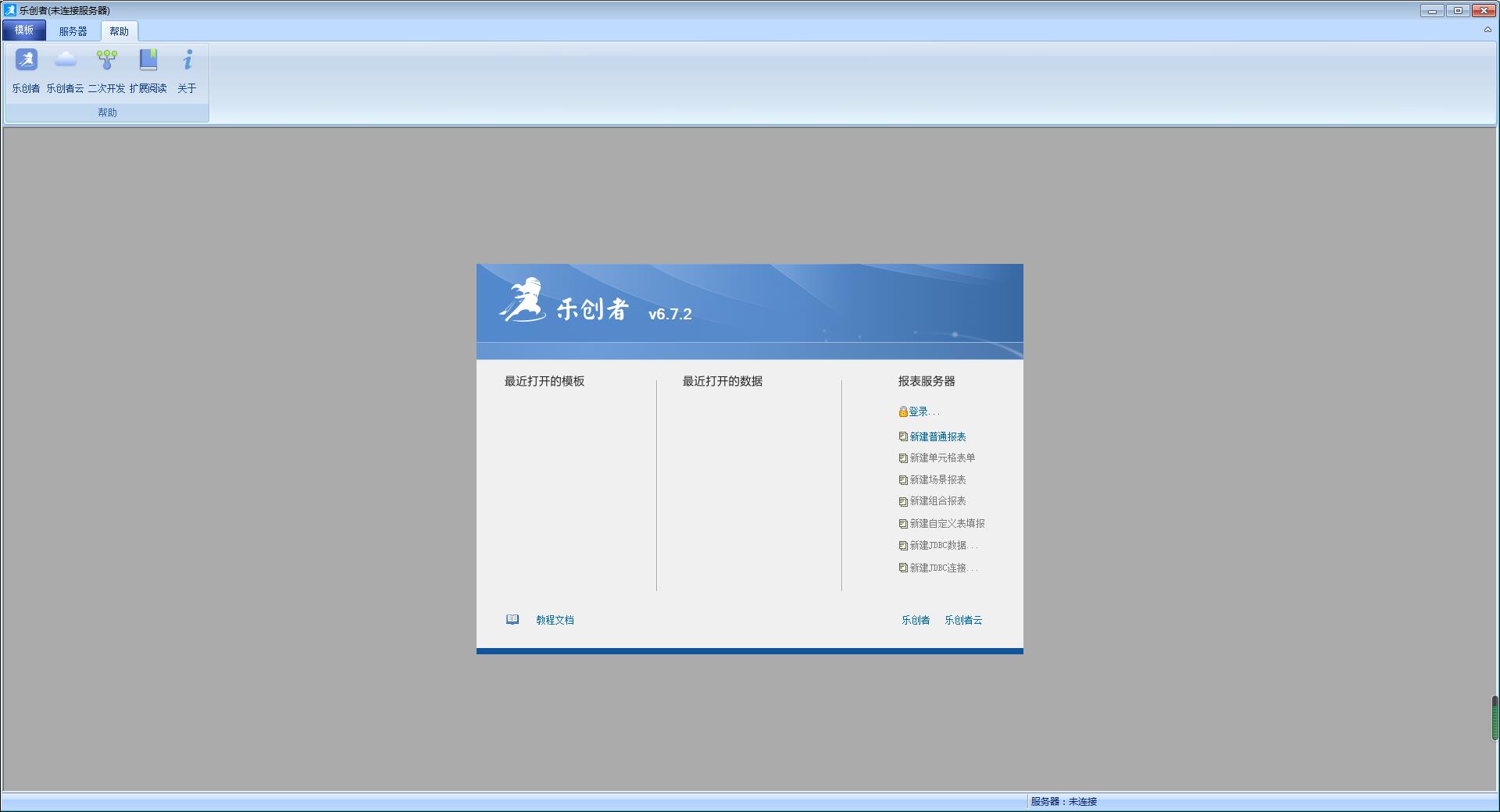Select the 帮助 ribbon tab
The width and height of the screenshot is (1500, 812).
pyautogui.click(x=119, y=31)
